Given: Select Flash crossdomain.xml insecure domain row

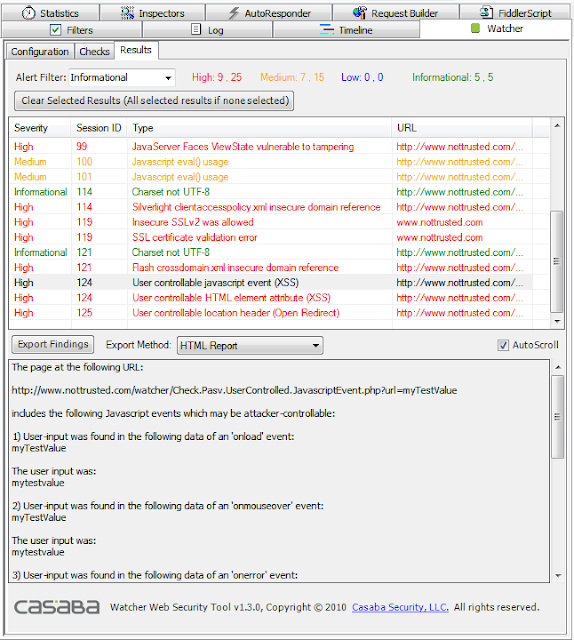Looking at the screenshot, I should click(271, 267).
